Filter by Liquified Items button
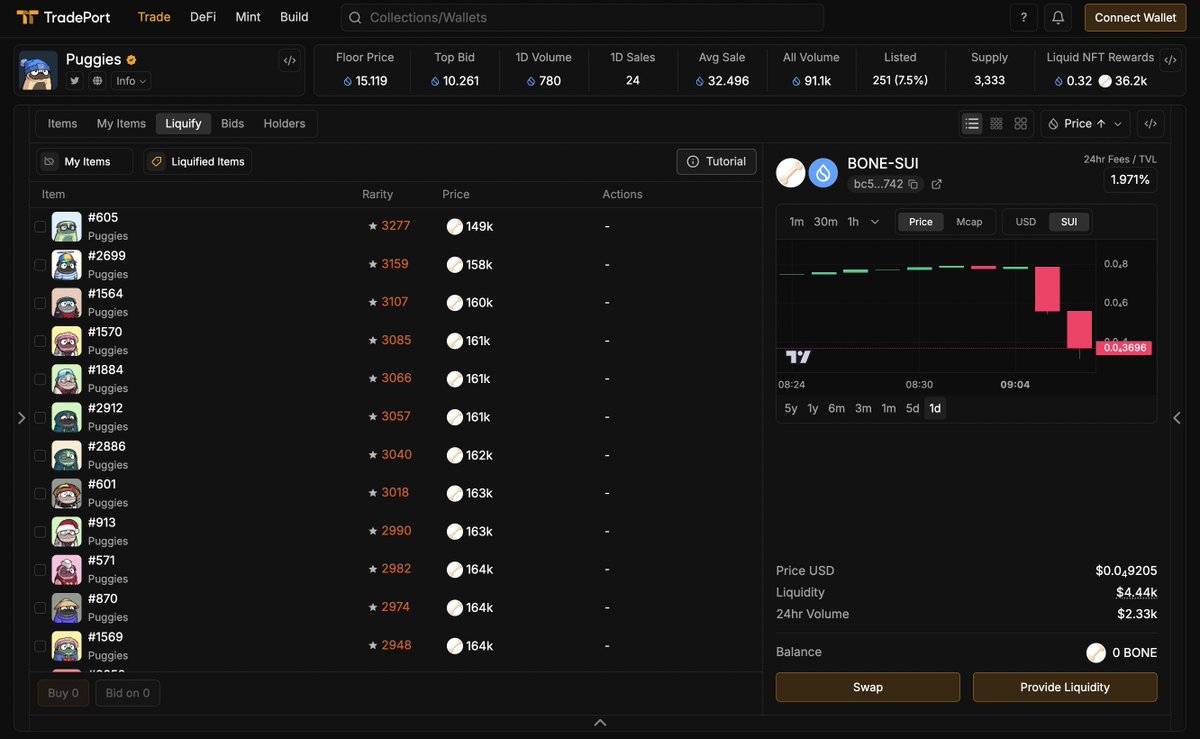The height and width of the screenshot is (739, 1200). [198, 161]
